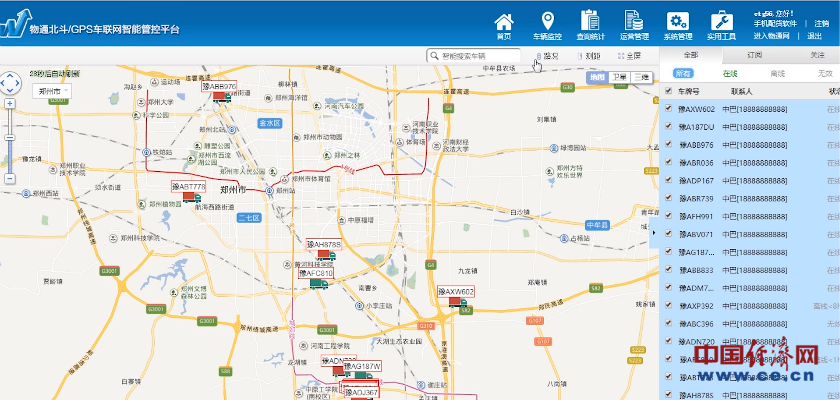The height and width of the screenshot is (400, 840).
Task: Click the 豫ADJ367 vehicle label on map
Action: tap(361, 393)
